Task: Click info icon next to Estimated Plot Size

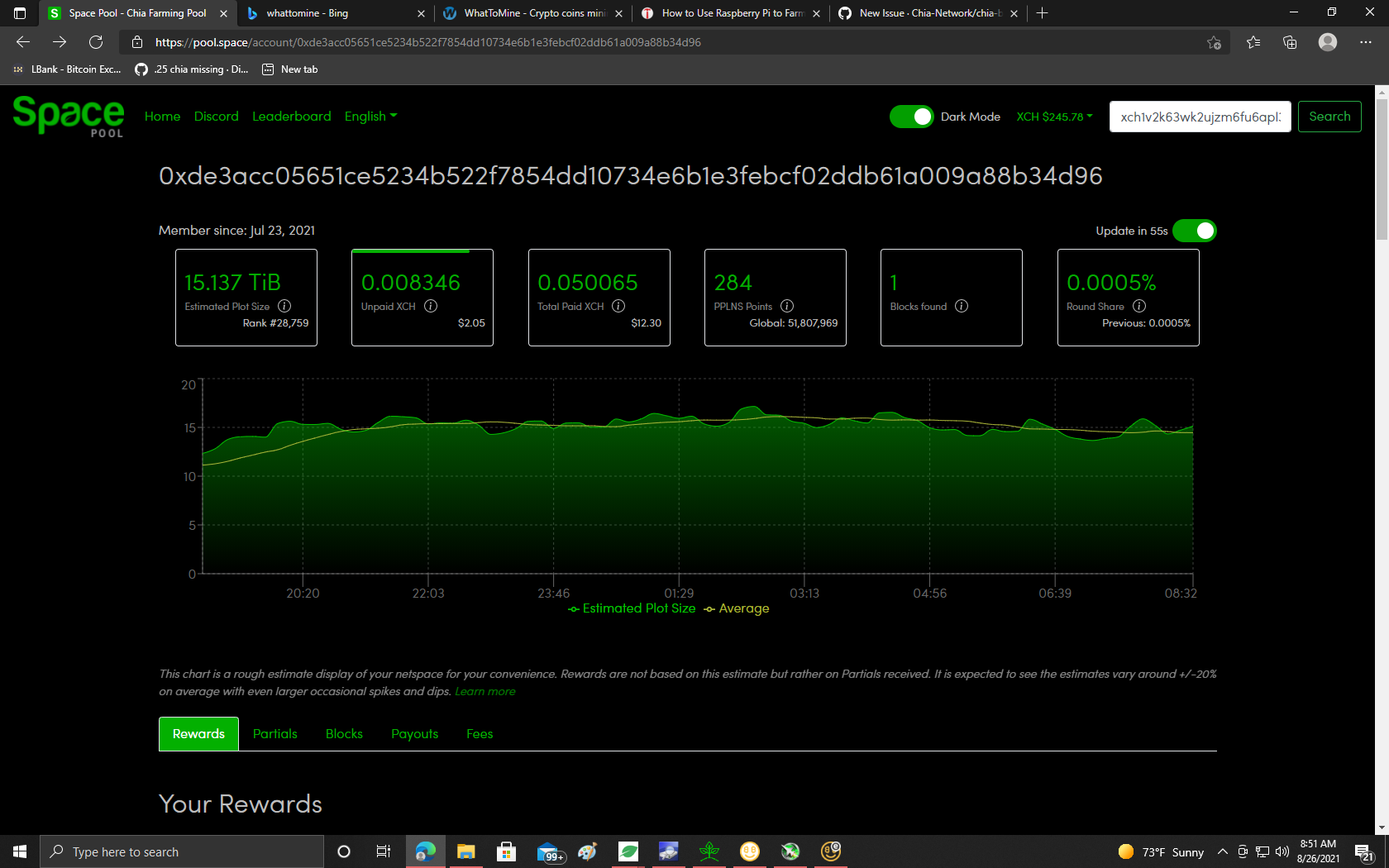Action: (284, 306)
